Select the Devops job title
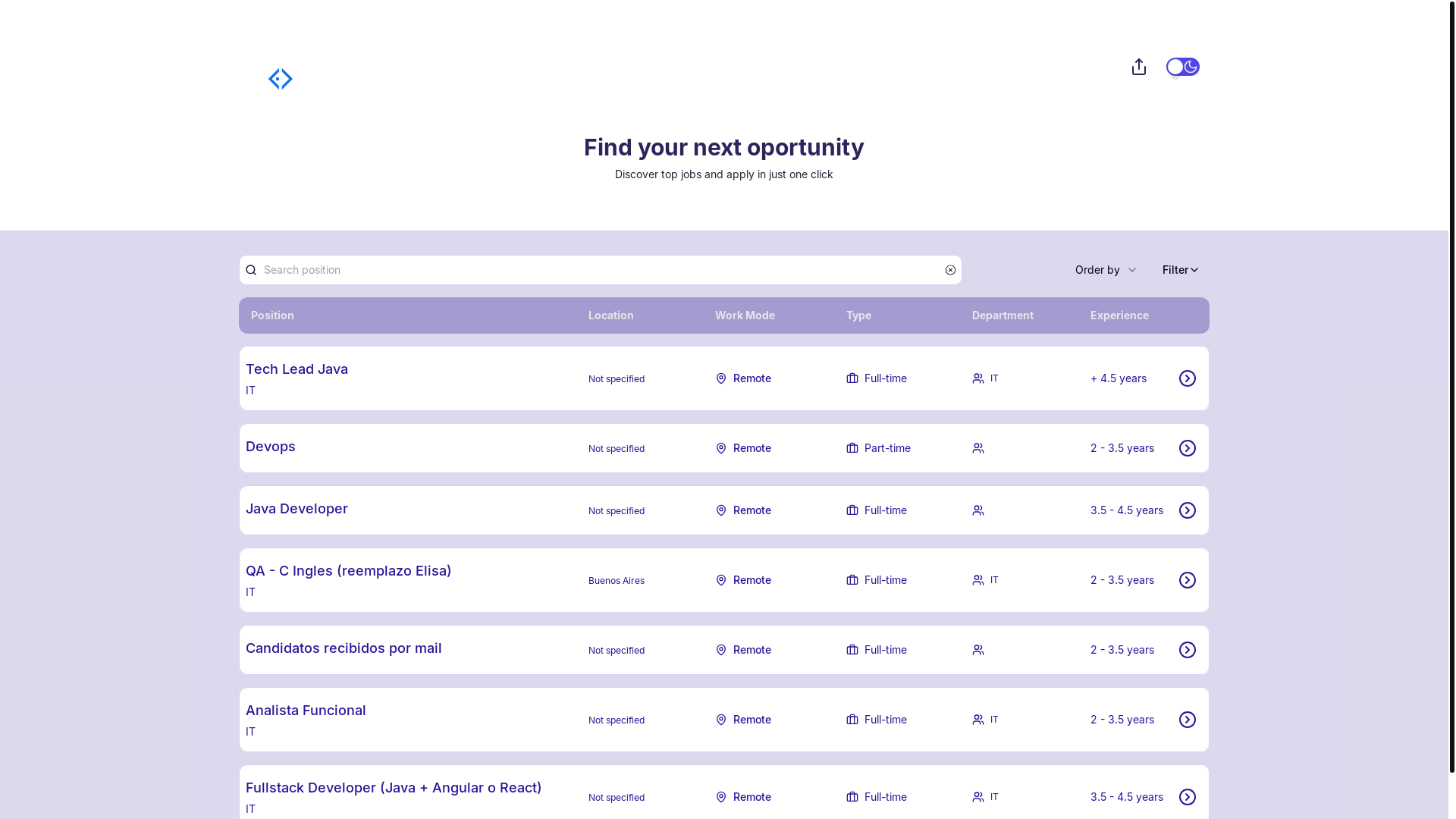The width and height of the screenshot is (1456, 819). point(271,447)
